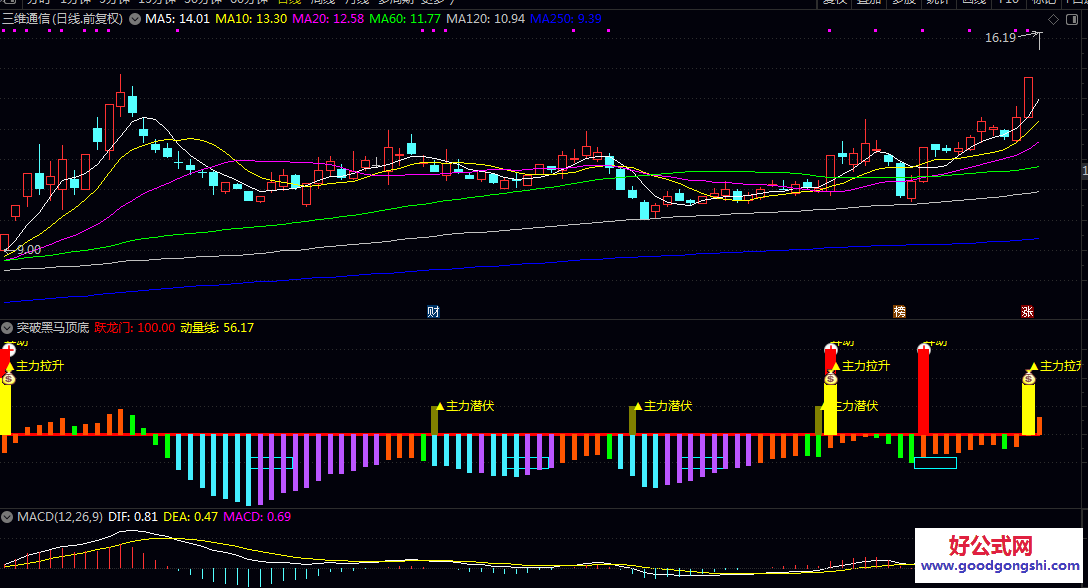Click the 榜 event marker icon
This screenshot has width=1088, height=588.
(899, 311)
